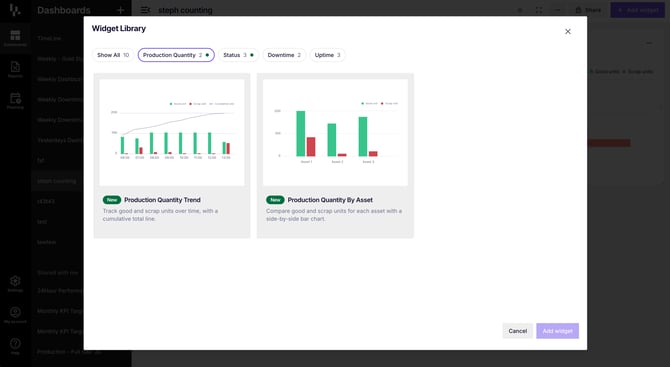Click the app logo at top left
This screenshot has width=670, height=367.
point(15,10)
